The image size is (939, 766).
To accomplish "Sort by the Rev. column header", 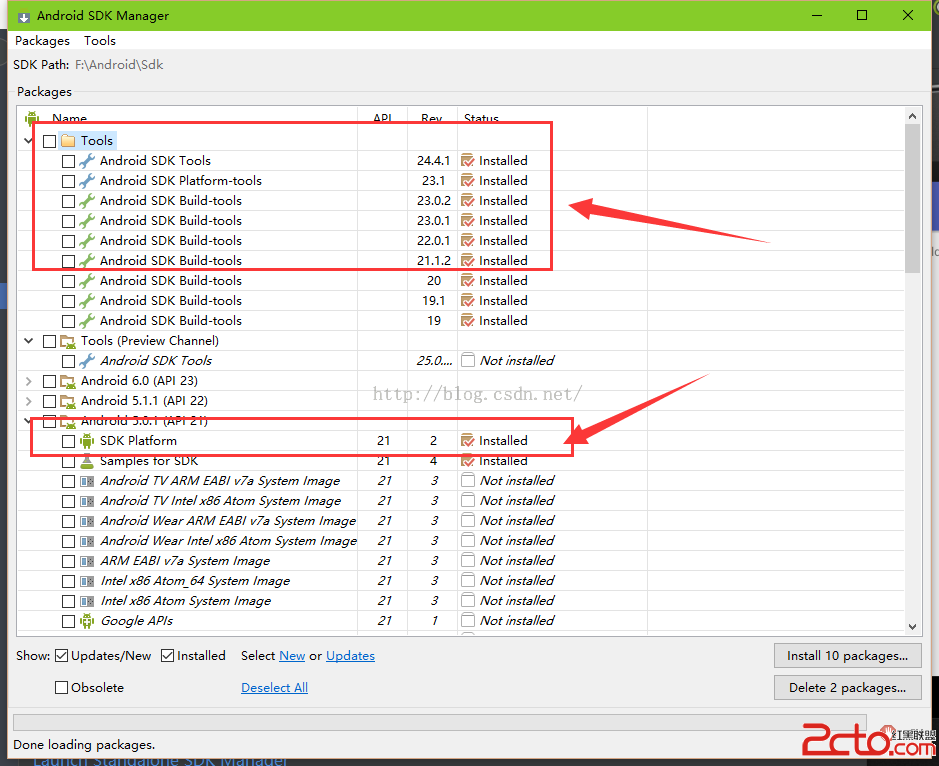I will (432, 118).
